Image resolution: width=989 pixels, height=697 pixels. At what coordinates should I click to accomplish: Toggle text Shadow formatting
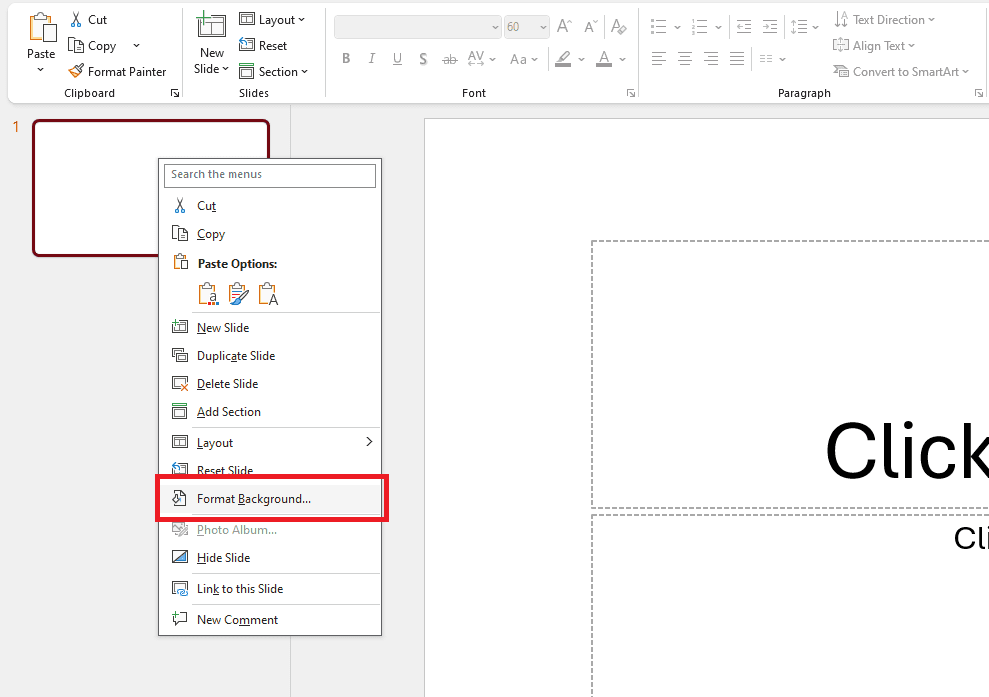pyautogui.click(x=423, y=59)
